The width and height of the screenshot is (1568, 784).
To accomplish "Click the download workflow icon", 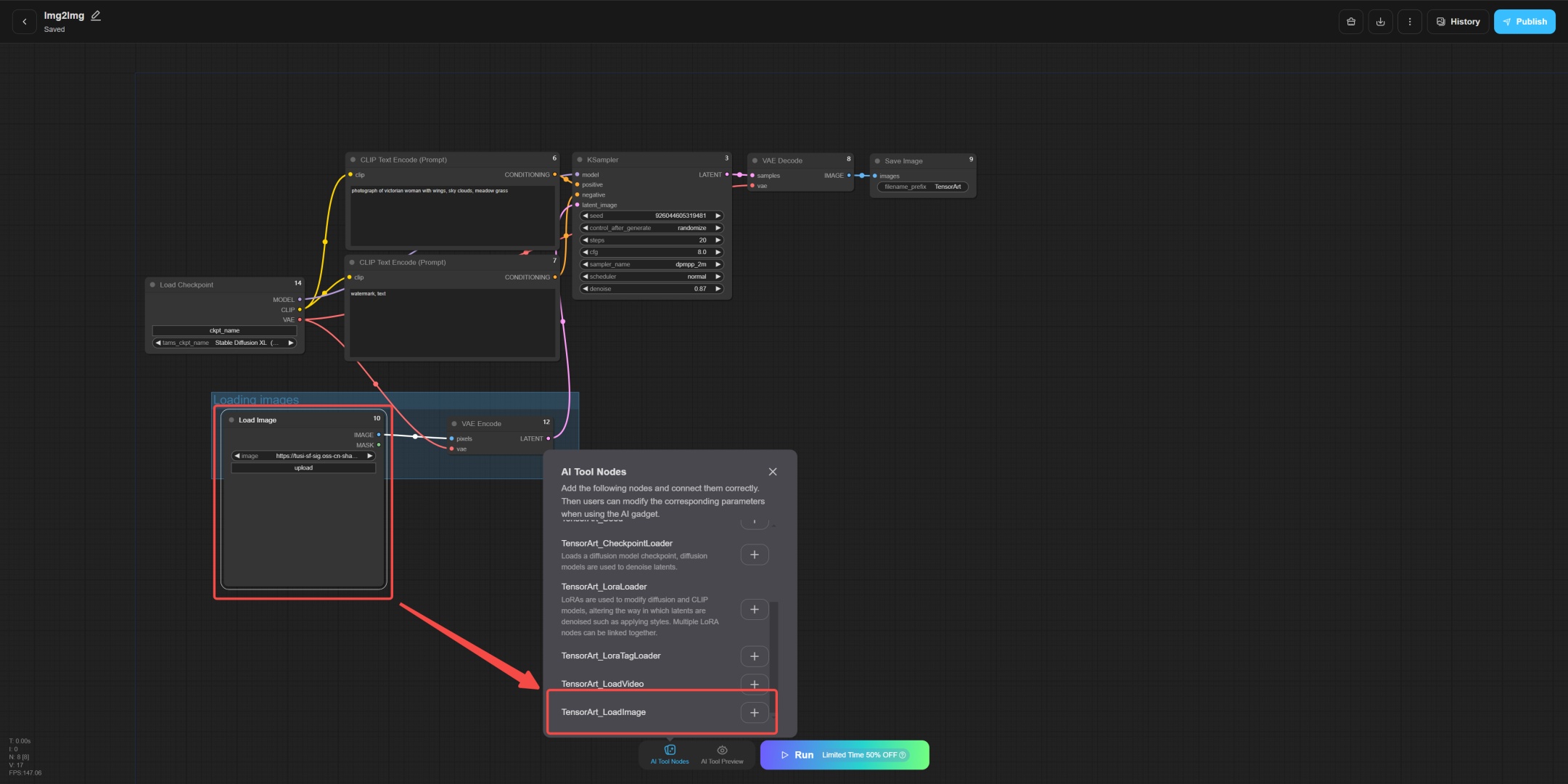I will [1380, 22].
